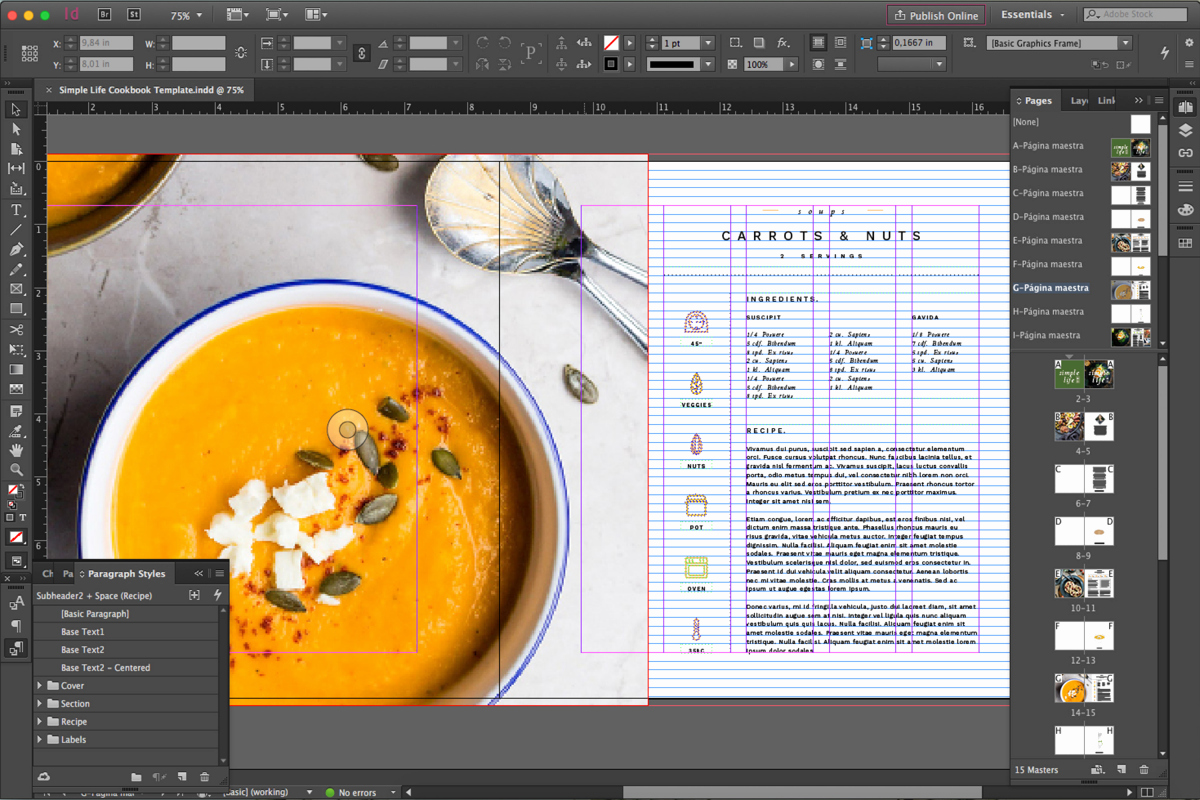This screenshot has height=800, width=1200.
Task: Open Adobe Stock with St icon
Action: 133,15
